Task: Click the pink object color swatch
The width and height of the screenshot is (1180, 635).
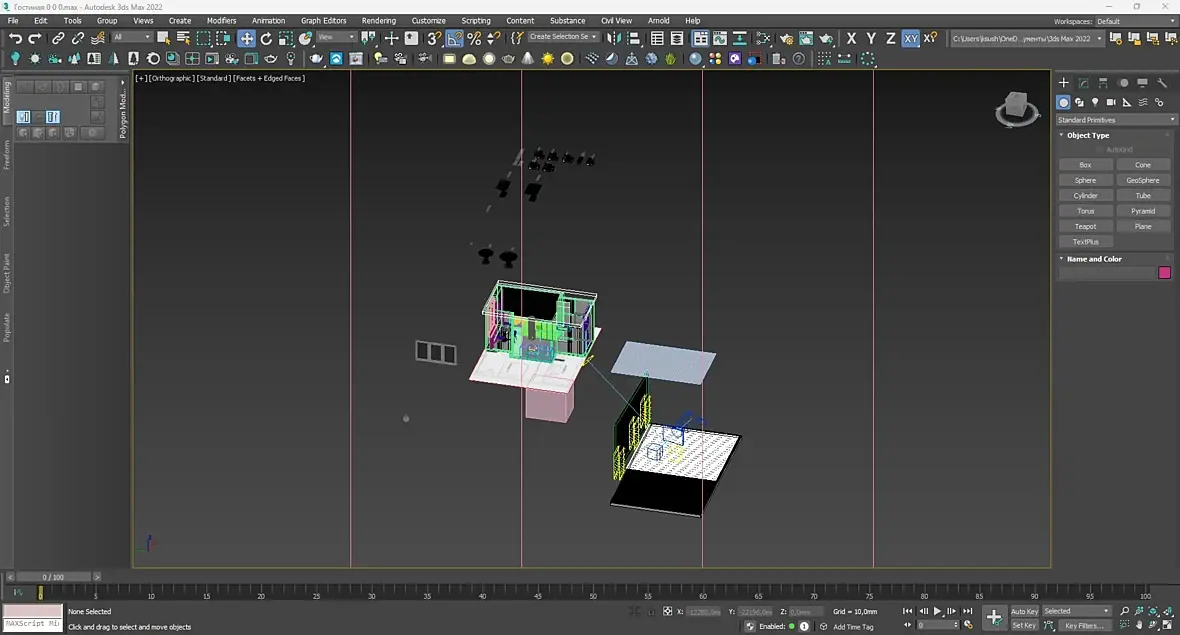Action: tap(1164, 273)
